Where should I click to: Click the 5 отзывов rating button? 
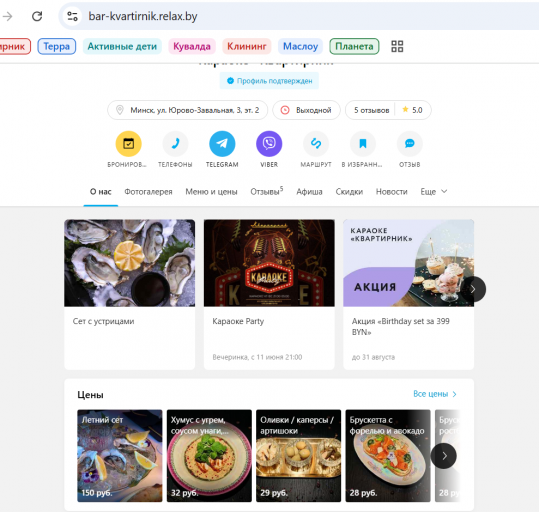(x=388, y=110)
